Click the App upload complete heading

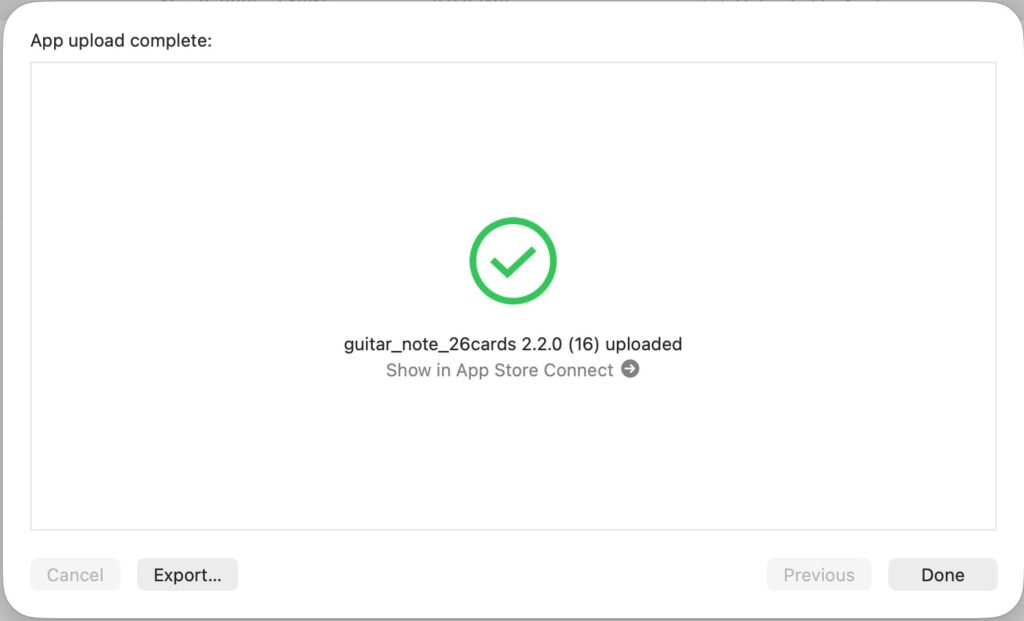121,41
